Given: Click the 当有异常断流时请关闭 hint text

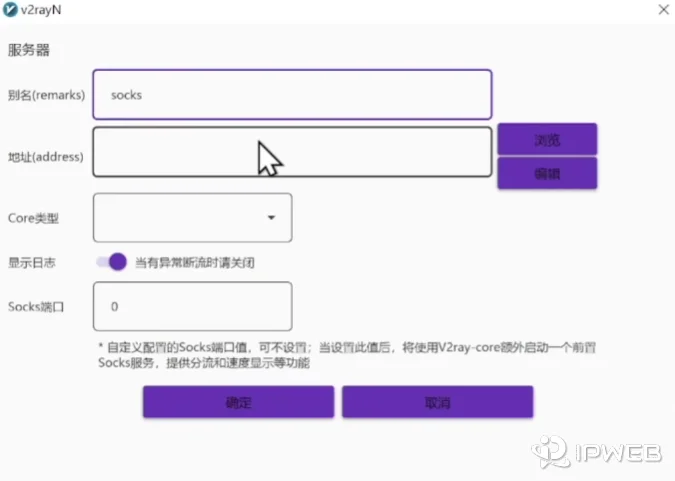Looking at the screenshot, I should [x=195, y=263].
